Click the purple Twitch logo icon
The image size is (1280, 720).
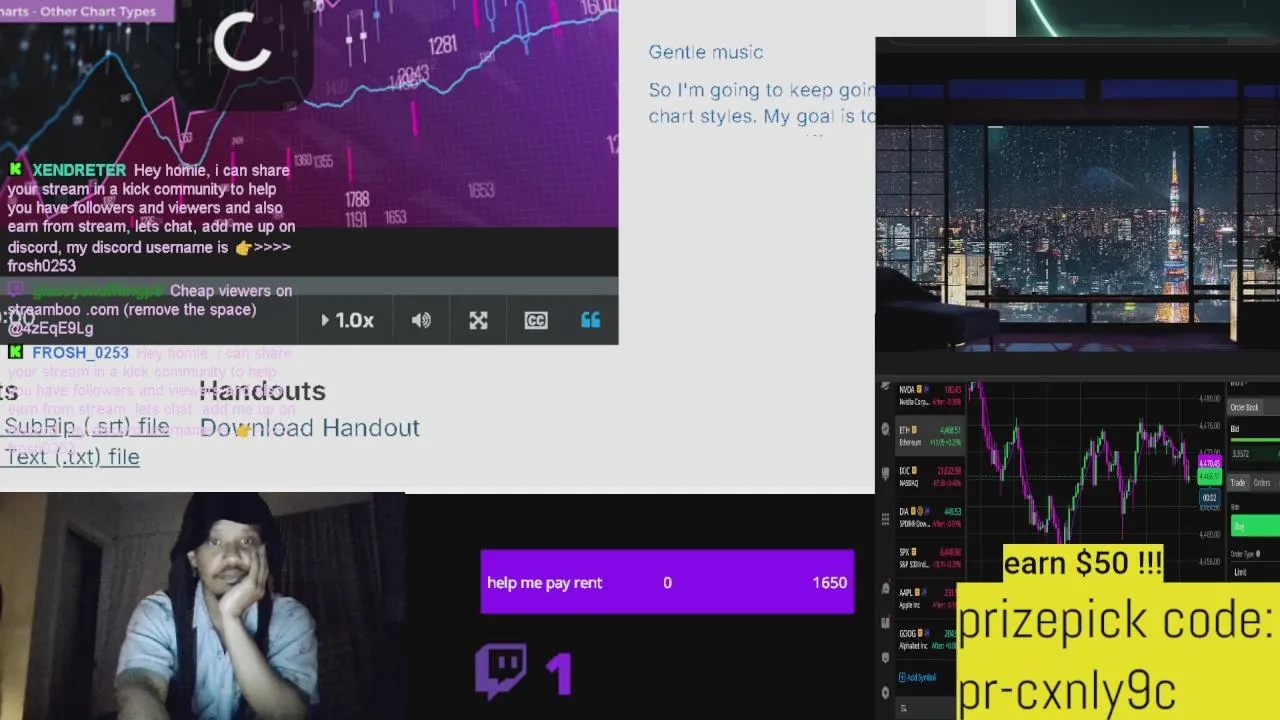[x=501, y=670]
